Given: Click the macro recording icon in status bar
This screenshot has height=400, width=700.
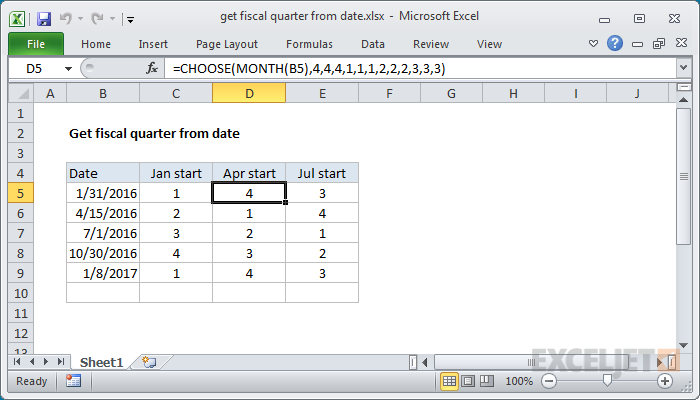Looking at the screenshot, I should point(73,381).
